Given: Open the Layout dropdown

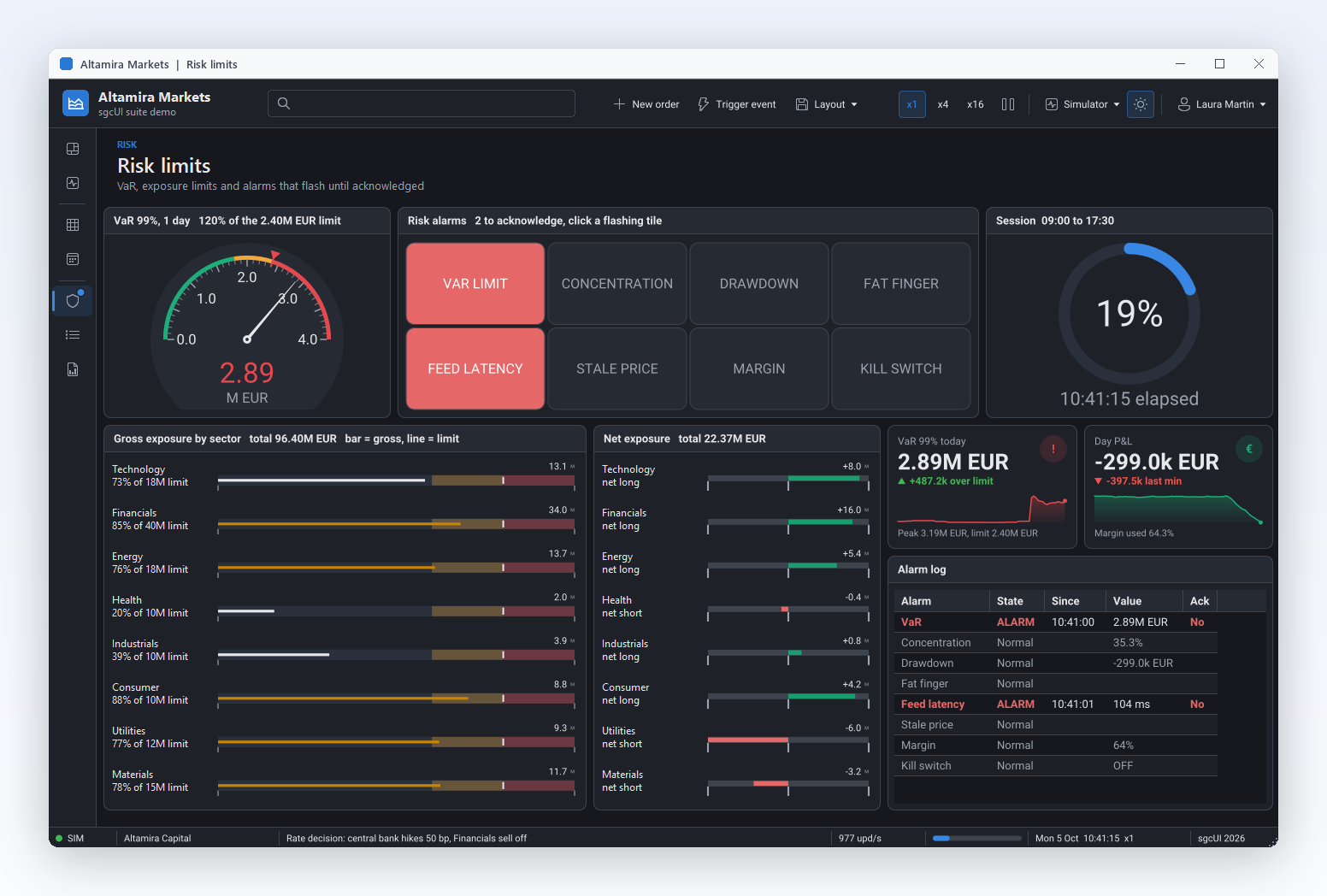Looking at the screenshot, I should [827, 104].
